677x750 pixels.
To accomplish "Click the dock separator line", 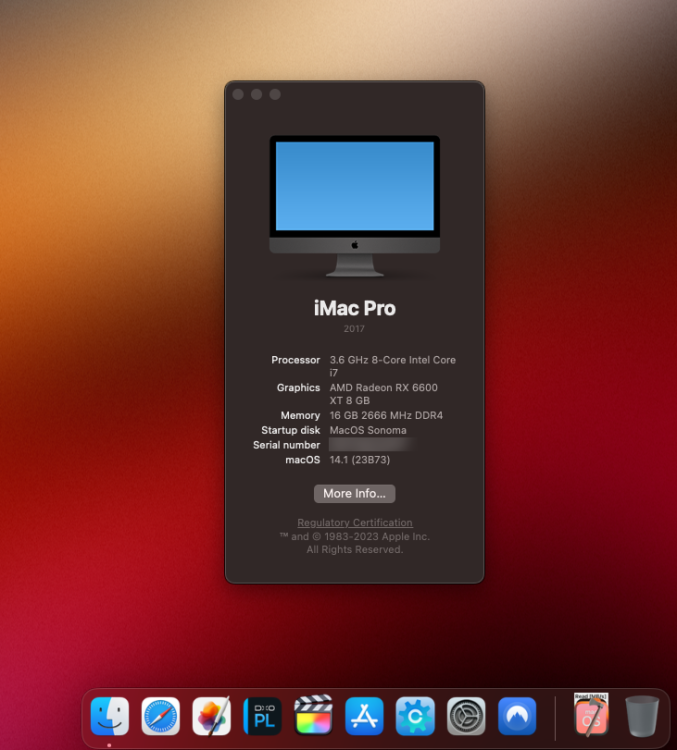I will click(x=555, y=717).
